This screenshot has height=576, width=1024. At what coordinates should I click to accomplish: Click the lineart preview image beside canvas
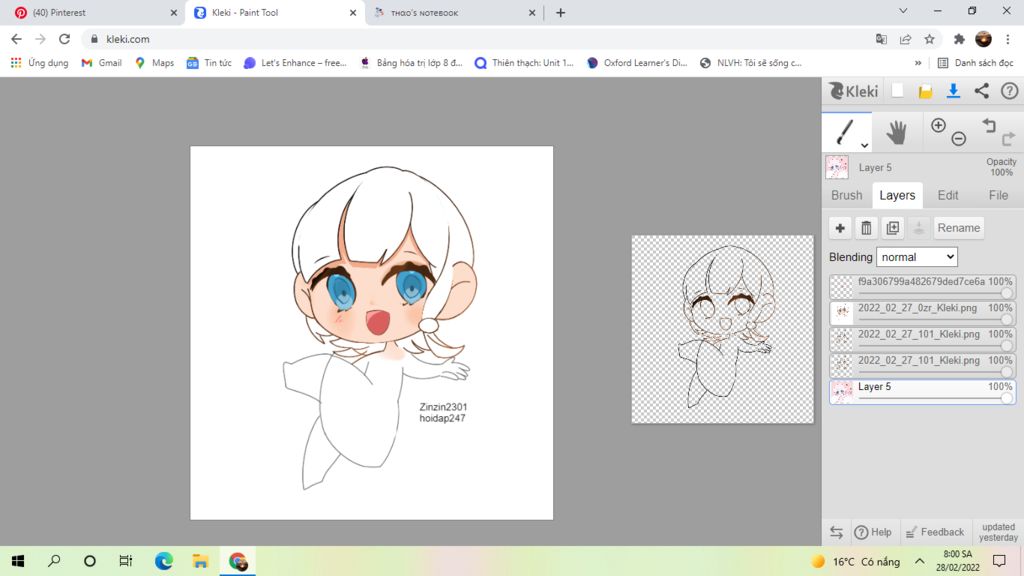722,329
